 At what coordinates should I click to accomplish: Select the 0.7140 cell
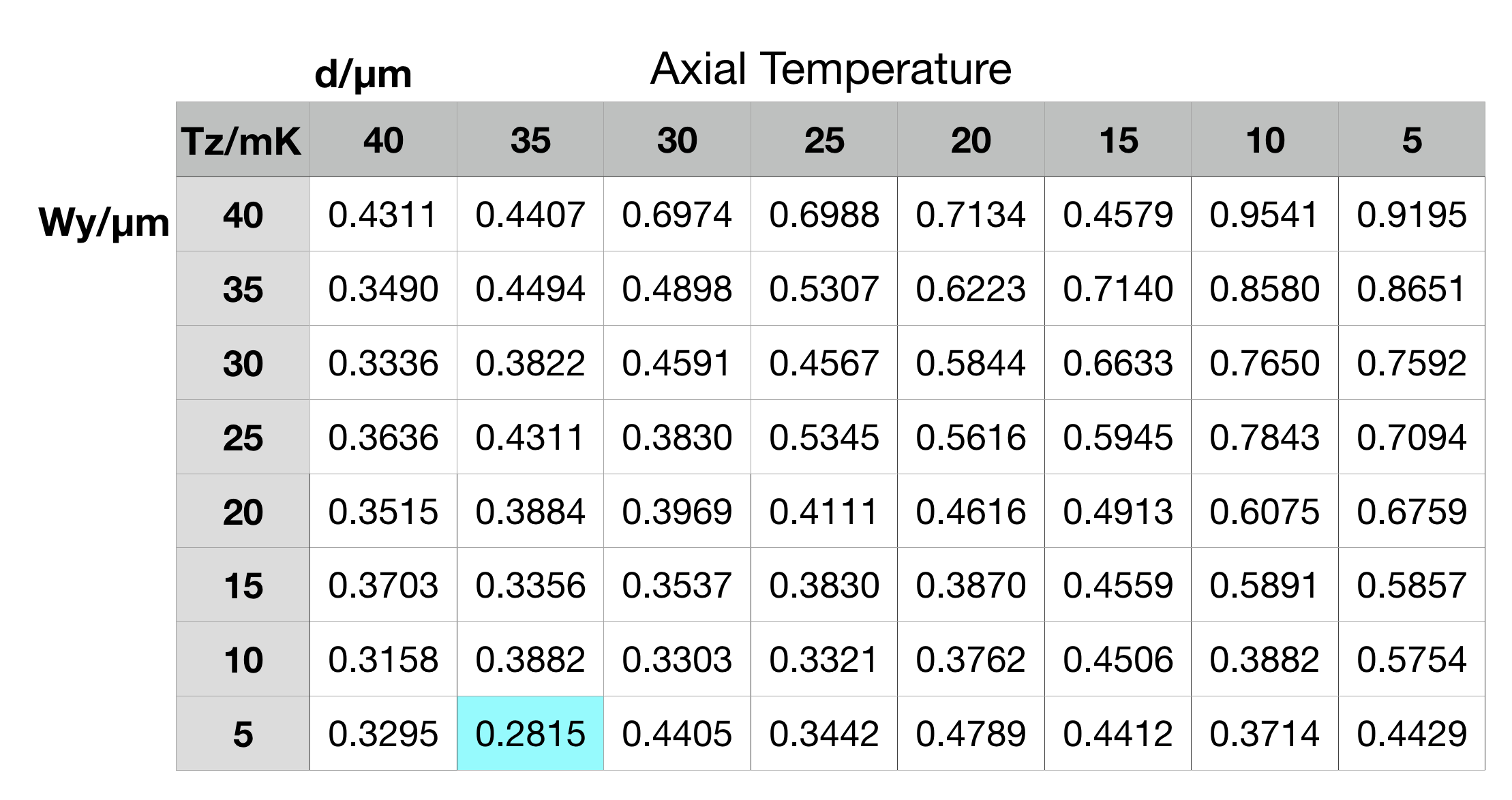(x=1118, y=288)
